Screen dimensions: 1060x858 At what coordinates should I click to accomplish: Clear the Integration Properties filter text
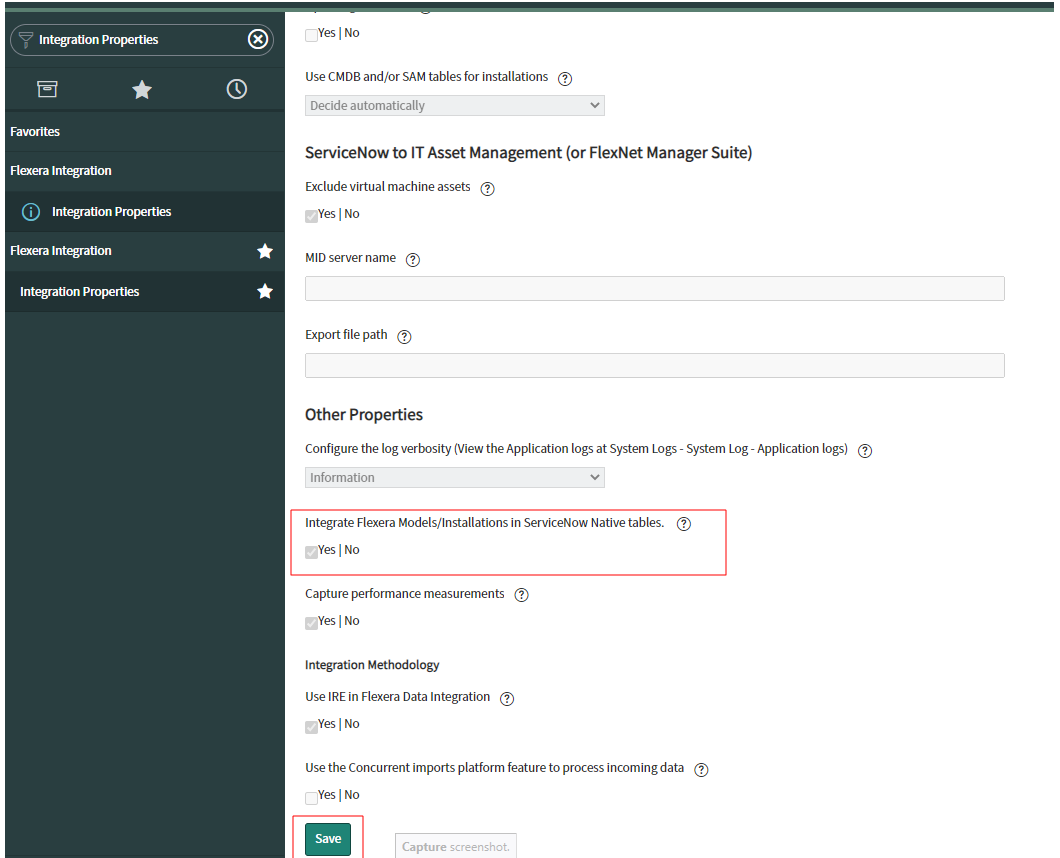tap(258, 39)
